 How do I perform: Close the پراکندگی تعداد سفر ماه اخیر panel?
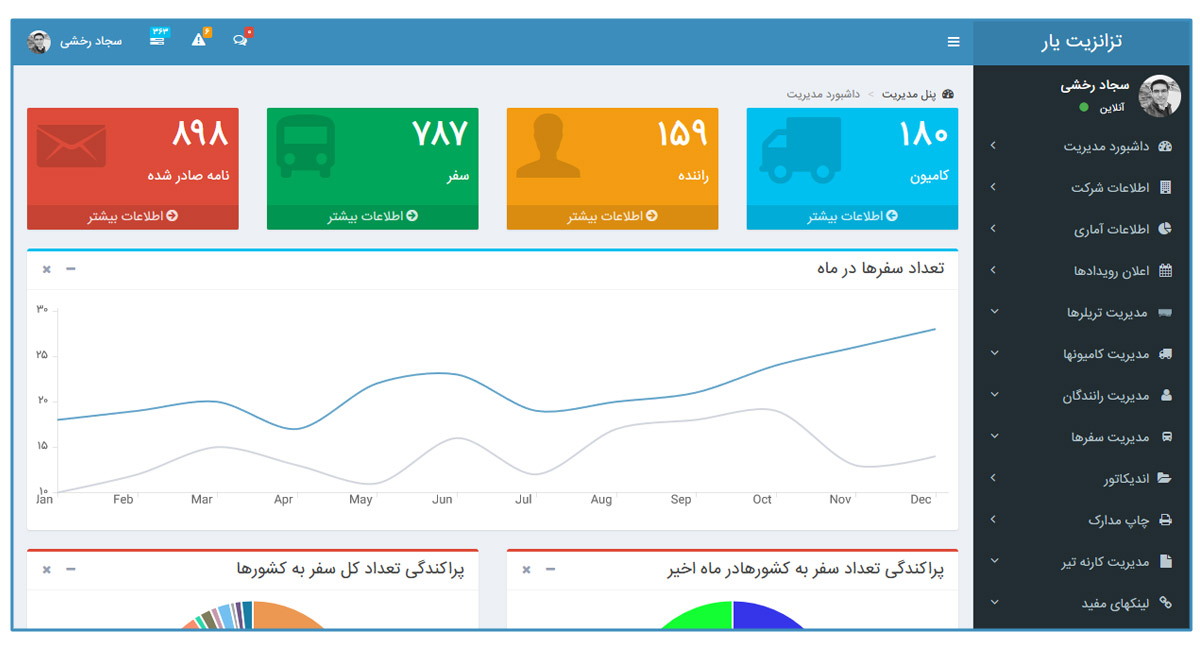[527, 570]
